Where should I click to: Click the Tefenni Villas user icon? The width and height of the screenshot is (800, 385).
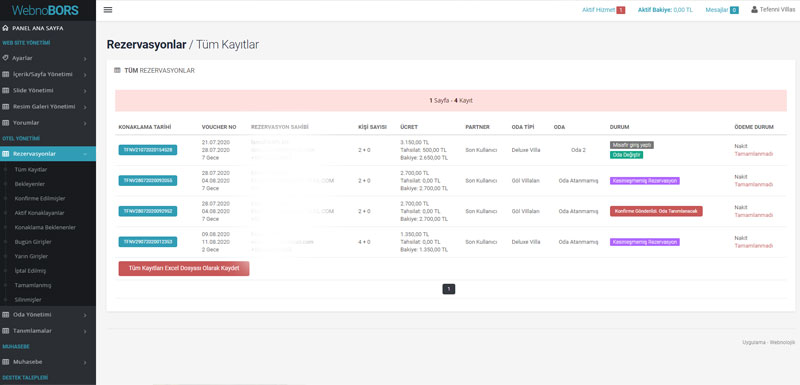[754, 10]
